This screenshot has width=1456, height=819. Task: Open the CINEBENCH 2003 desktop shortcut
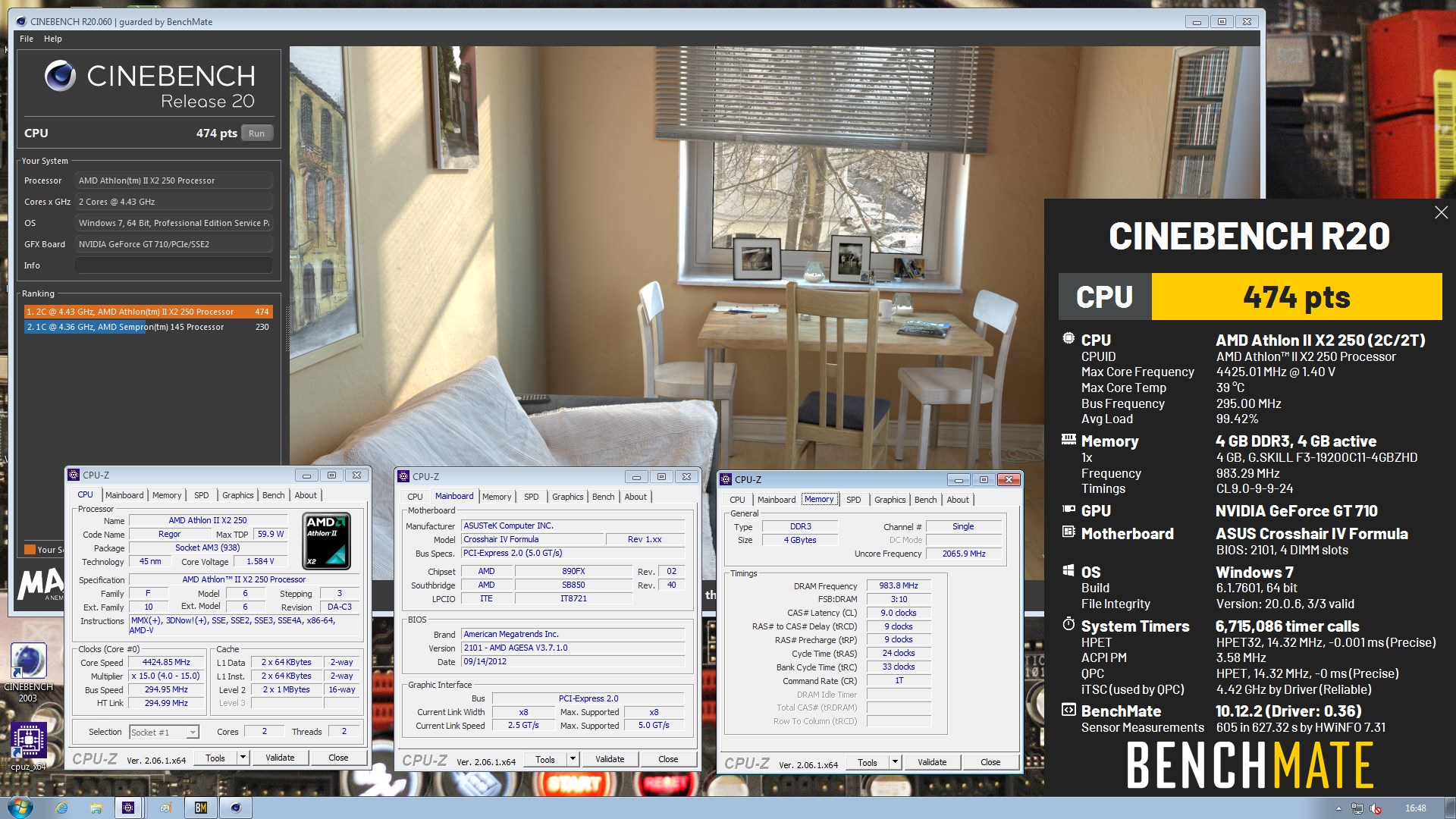point(28,672)
